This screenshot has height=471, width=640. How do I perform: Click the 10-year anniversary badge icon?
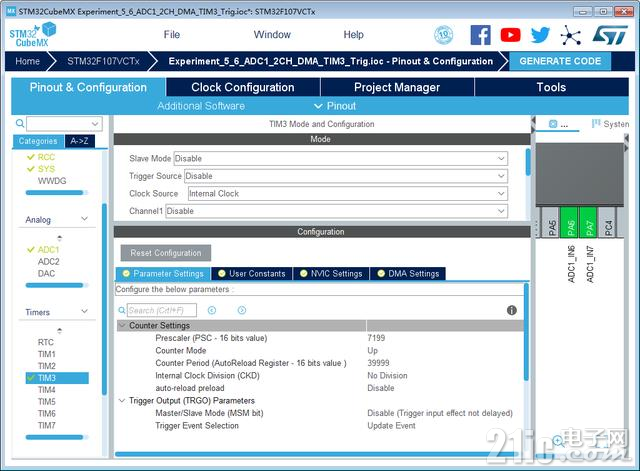pos(444,35)
